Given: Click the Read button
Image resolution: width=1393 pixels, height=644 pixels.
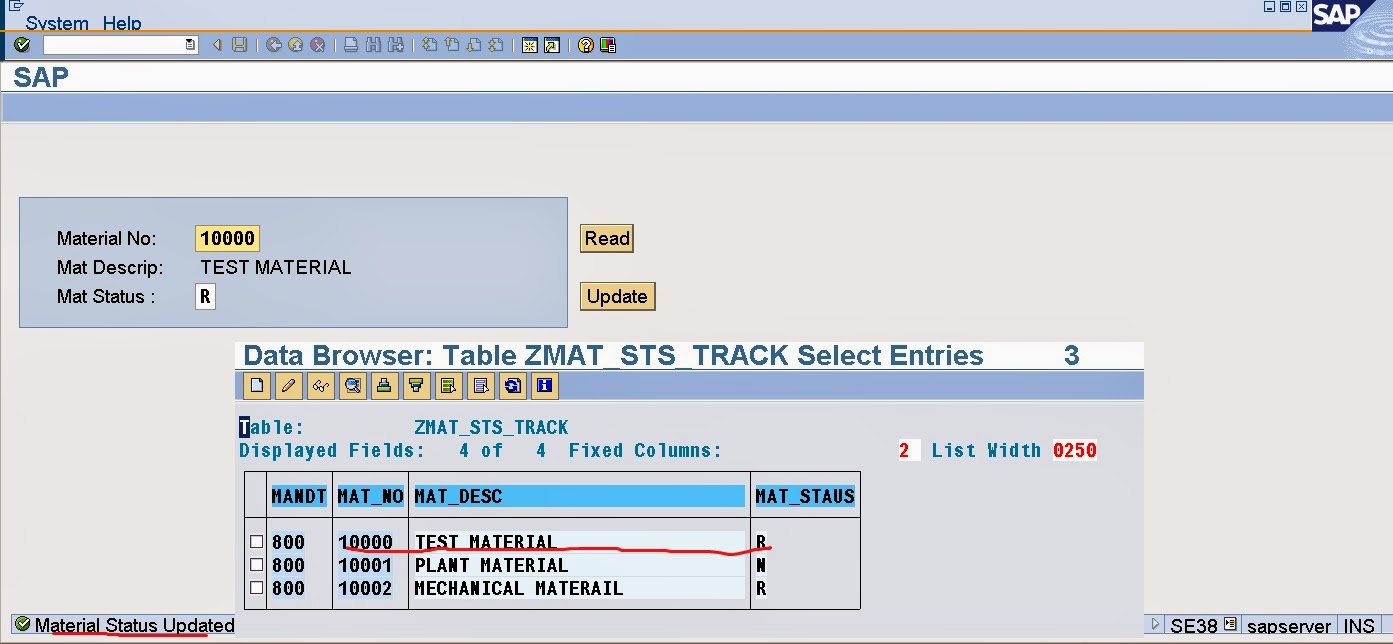Looking at the screenshot, I should pyautogui.click(x=606, y=238).
